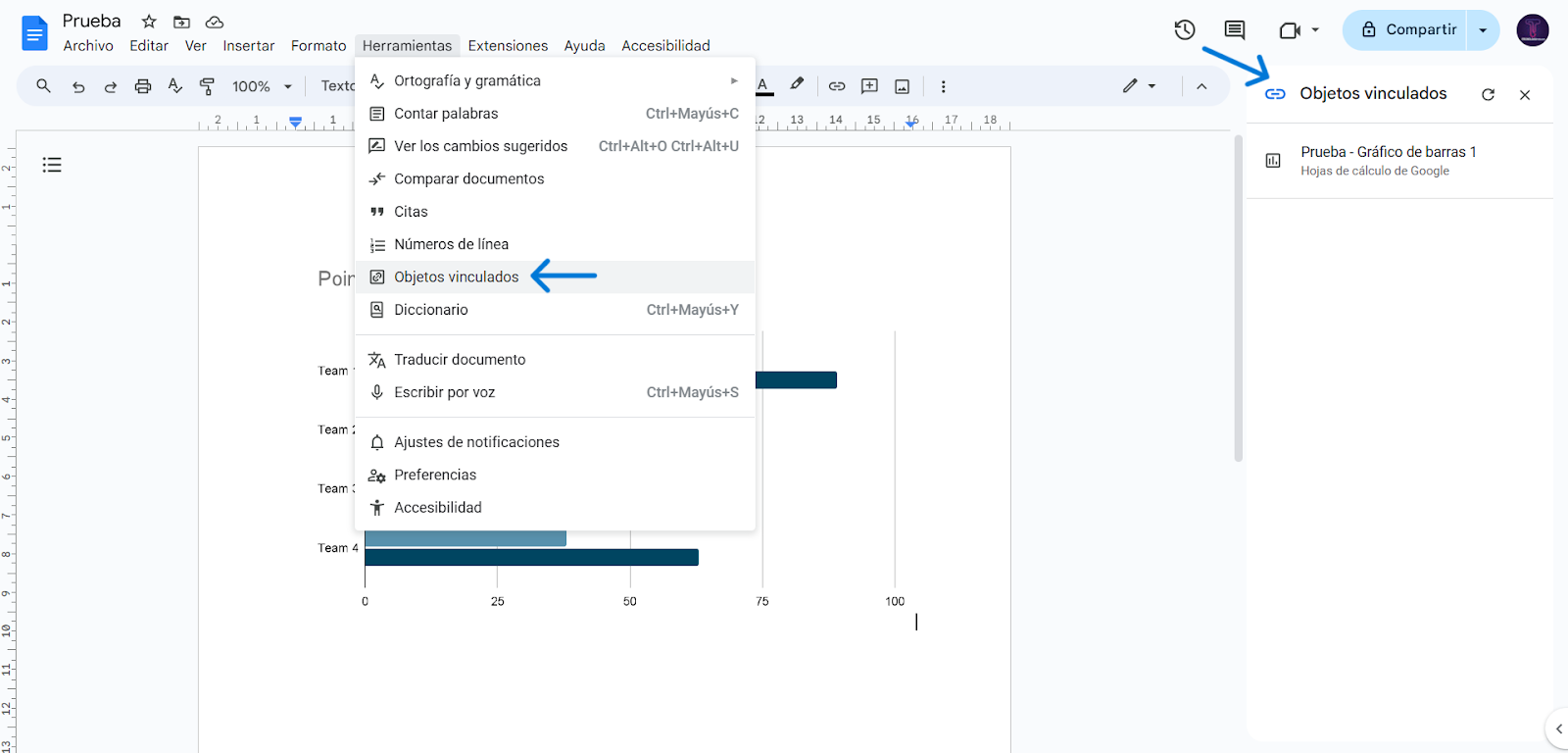
Task: Open version history clock icon
Action: click(x=1185, y=30)
